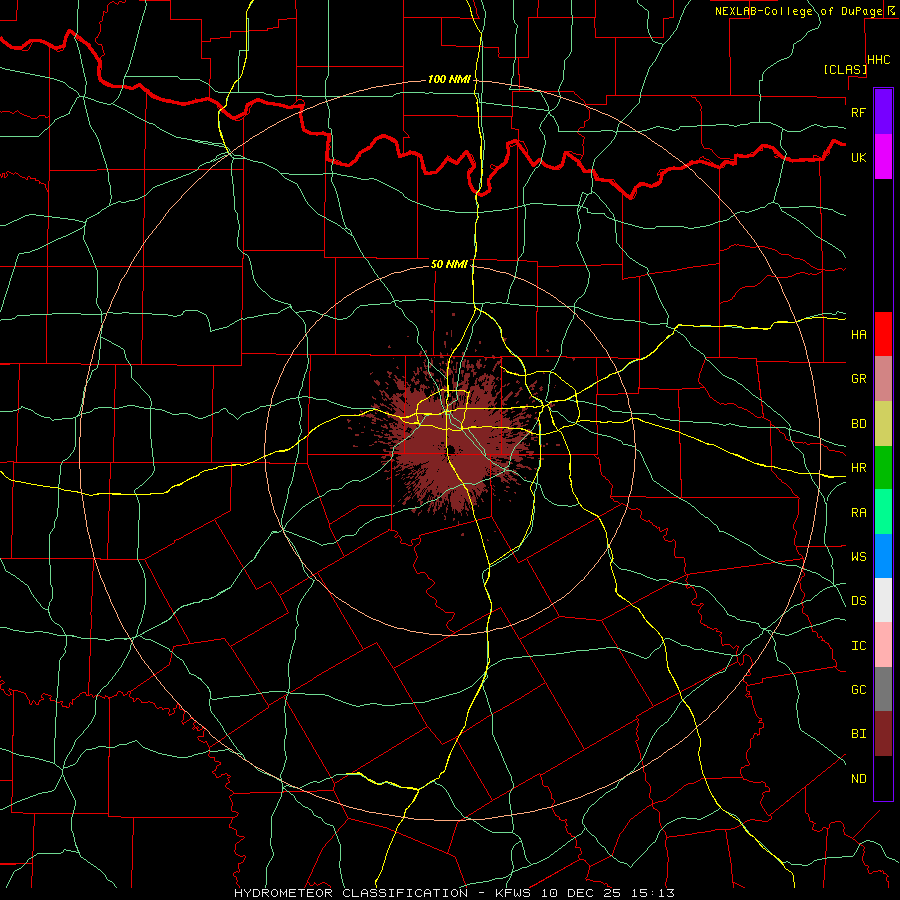
Task: Click the 'HR' legend label
Action: pyautogui.click(x=858, y=468)
